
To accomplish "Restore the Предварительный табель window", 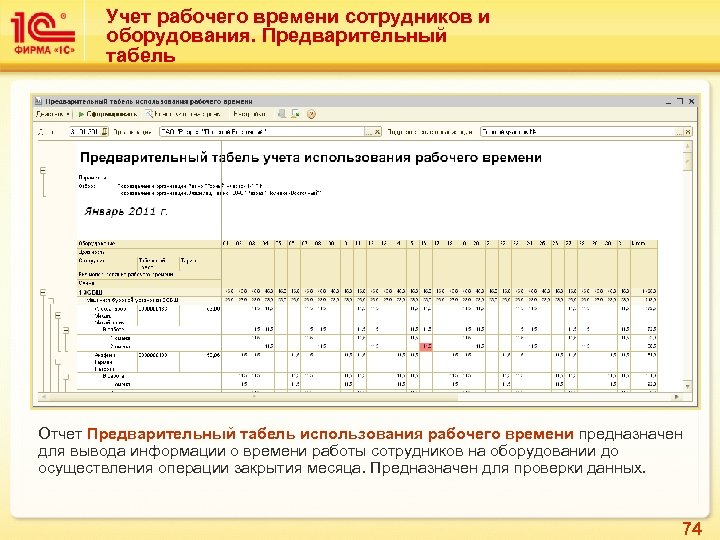I will (x=680, y=101).
